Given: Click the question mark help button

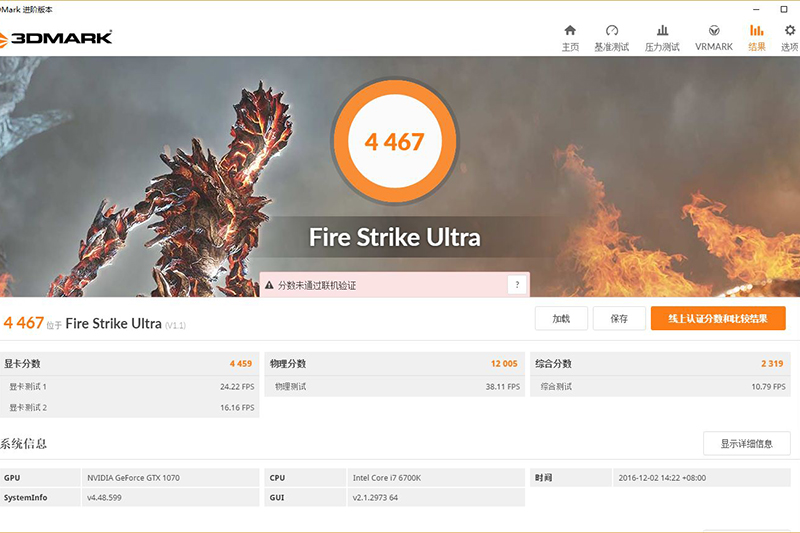Looking at the screenshot, I should 517,285.
